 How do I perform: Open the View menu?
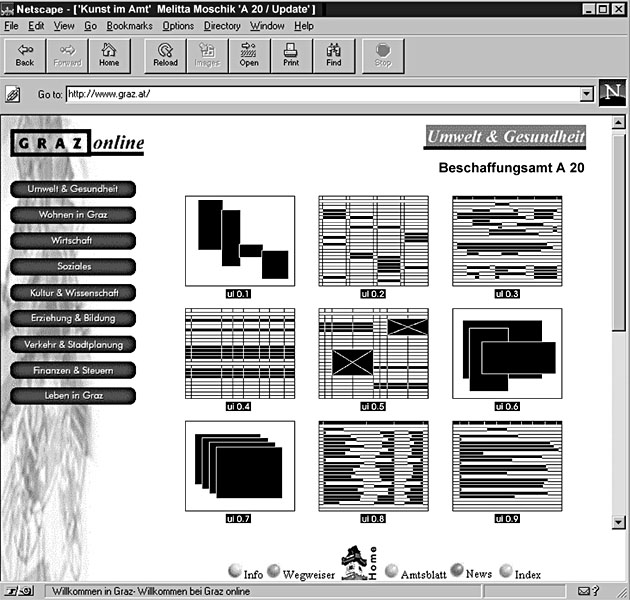(x=64, y=26)
